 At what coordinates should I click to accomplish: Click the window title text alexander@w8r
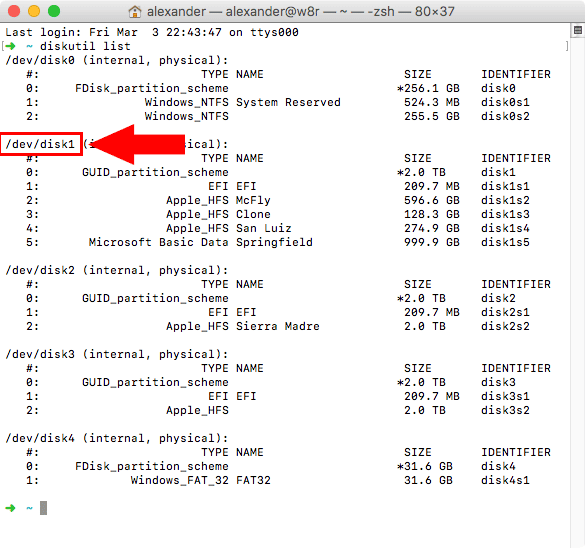pos(272,12)
